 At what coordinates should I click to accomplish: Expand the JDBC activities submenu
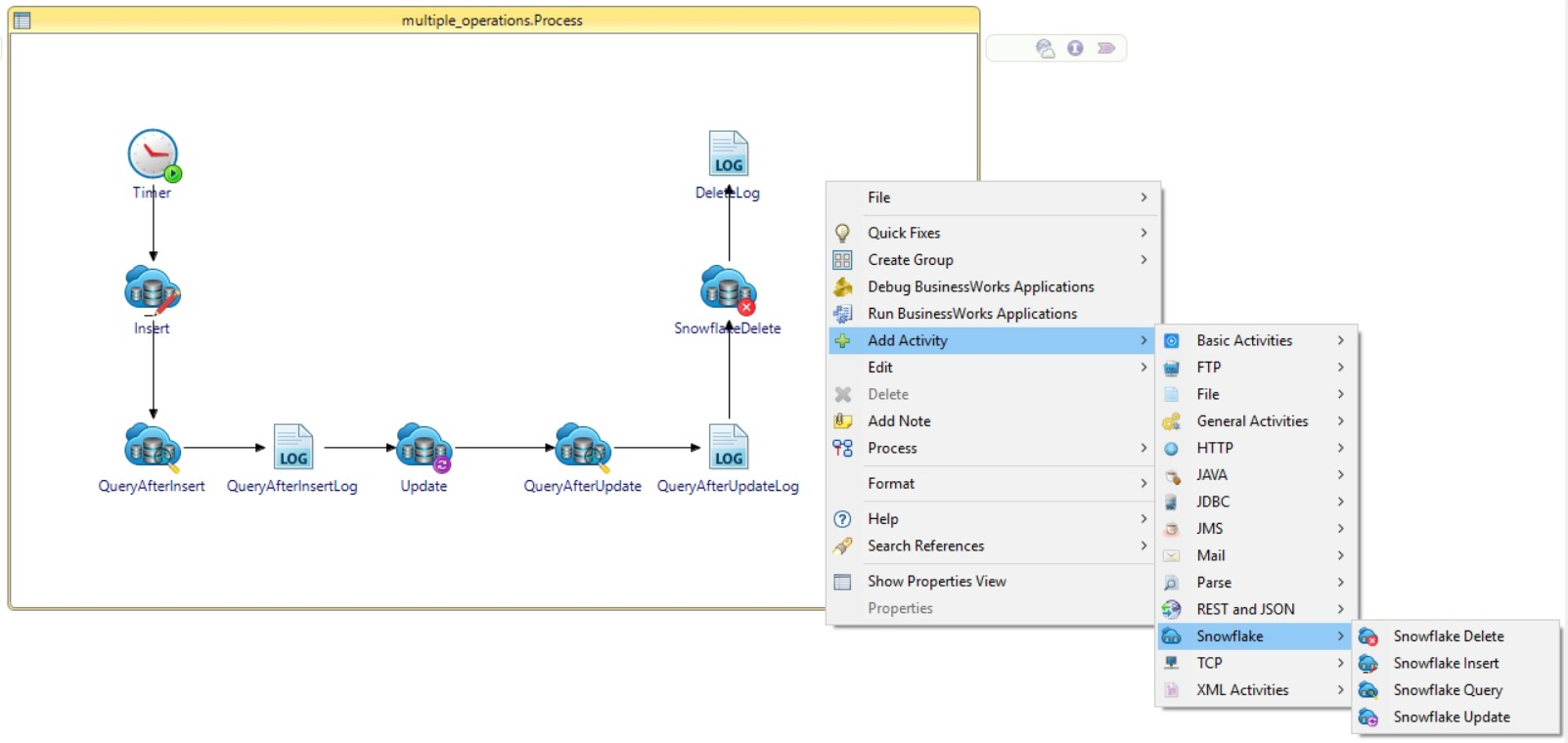[1213, 502]
